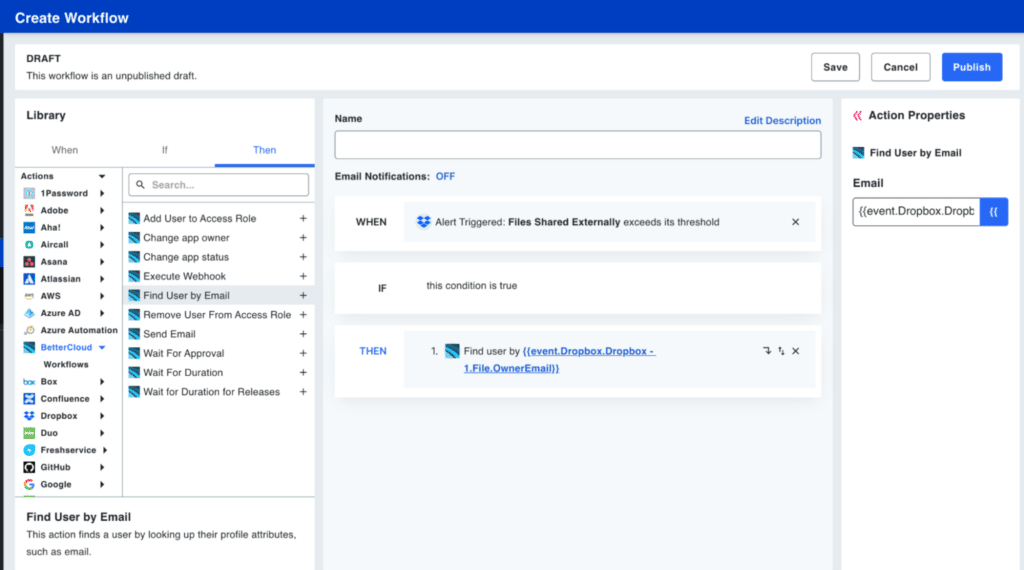1024x570 pixels.
Task: Delete the Find user THEN step
Action: pos(795,351)
